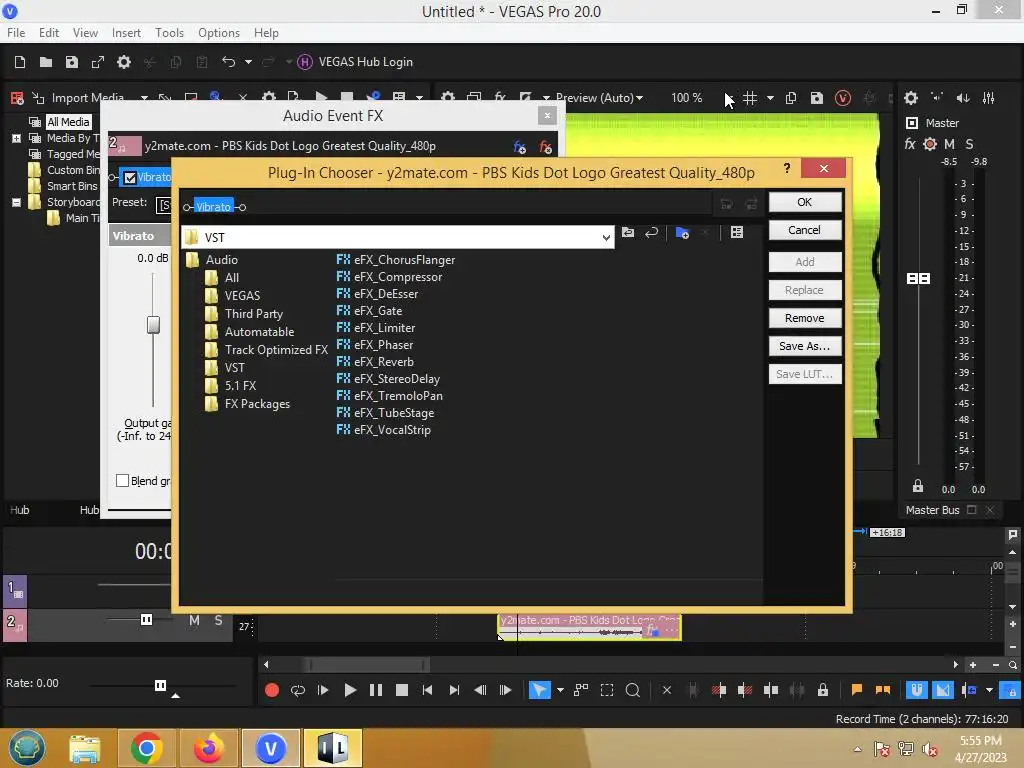This screenshot has width=1024, height=768.
Task: Open the Edit menu
Action: pos(49,33)
